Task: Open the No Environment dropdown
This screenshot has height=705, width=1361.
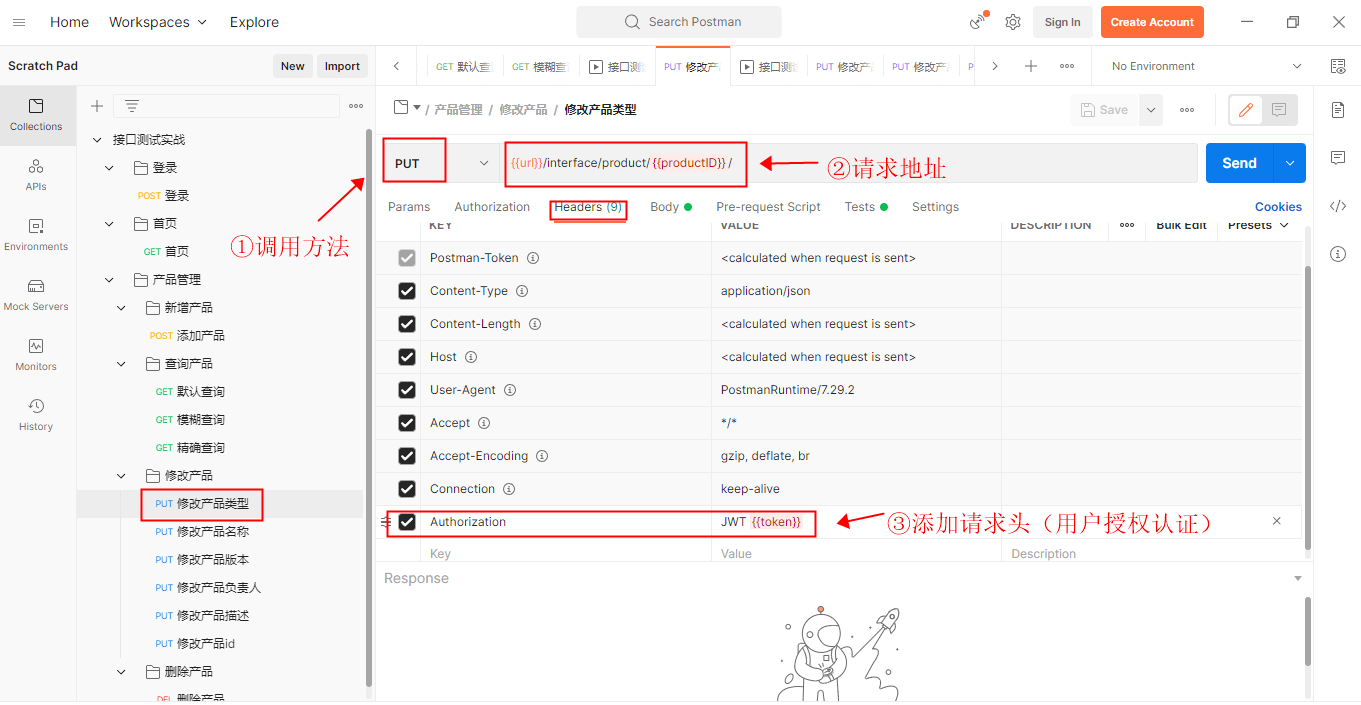Action: click(x=1207, y=66)
